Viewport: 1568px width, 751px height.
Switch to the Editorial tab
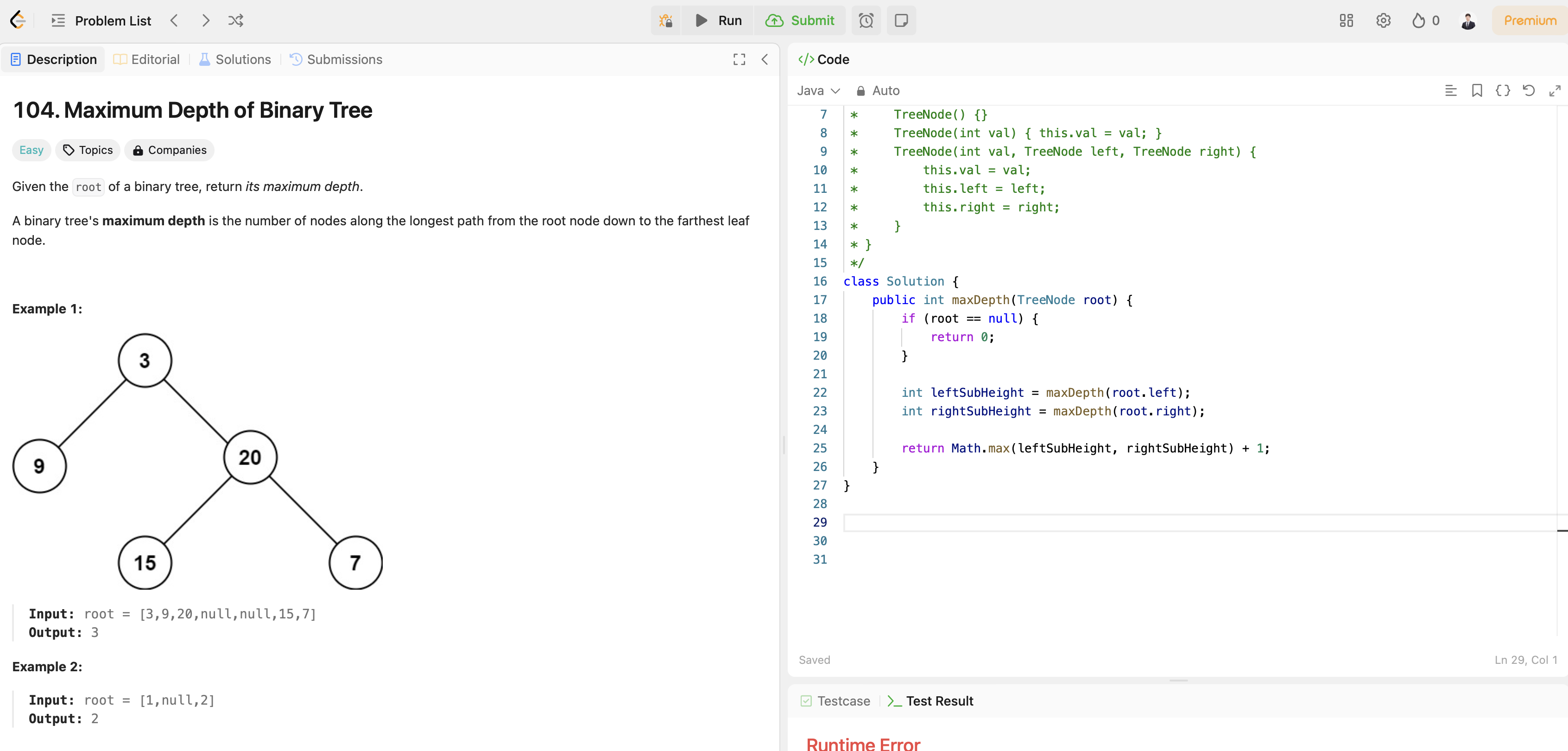[x=147, y=59]
